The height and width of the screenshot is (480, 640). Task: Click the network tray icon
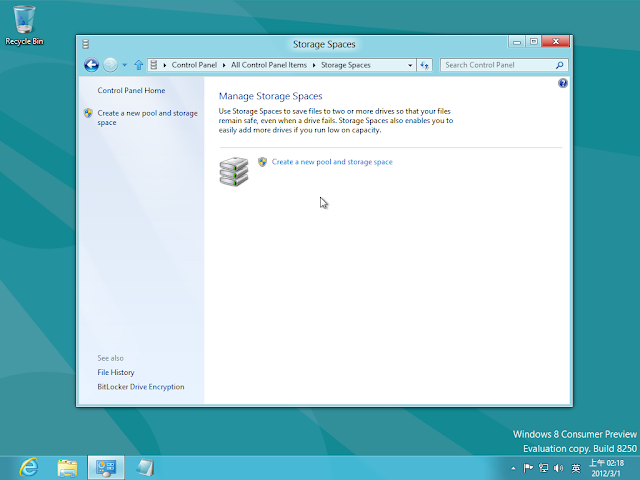click(x=543, y=468)
